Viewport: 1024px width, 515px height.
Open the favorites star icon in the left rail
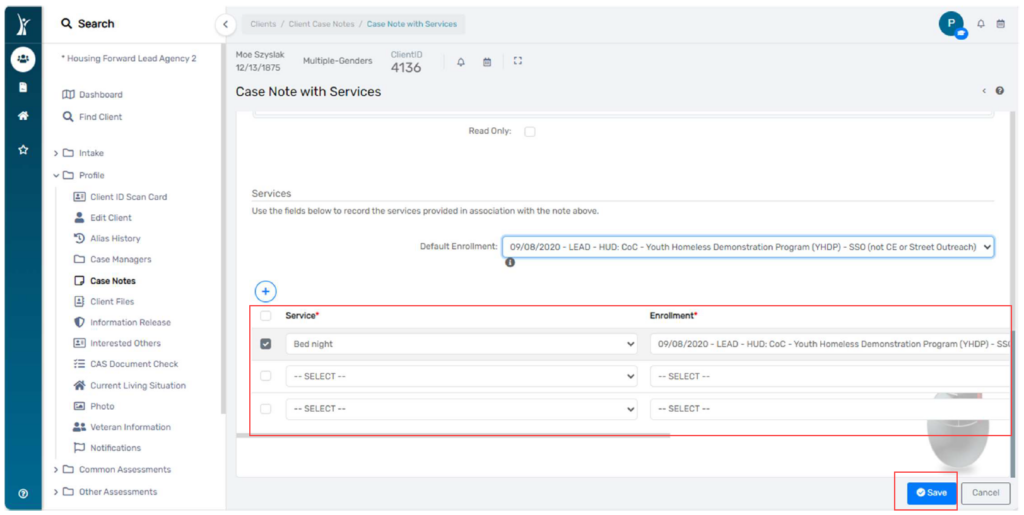pos(23,149)
